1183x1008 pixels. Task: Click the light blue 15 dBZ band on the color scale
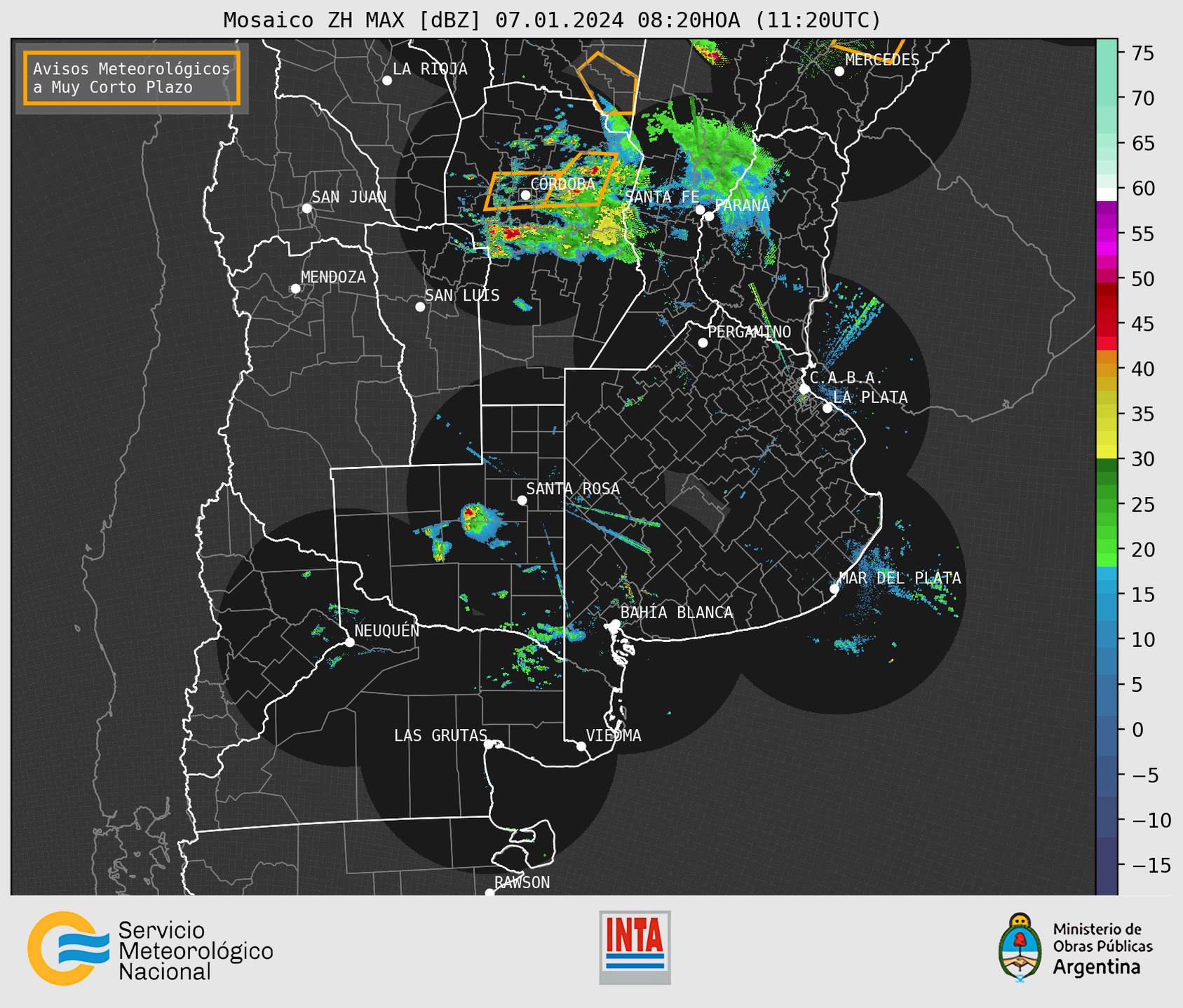(1107, 595)
